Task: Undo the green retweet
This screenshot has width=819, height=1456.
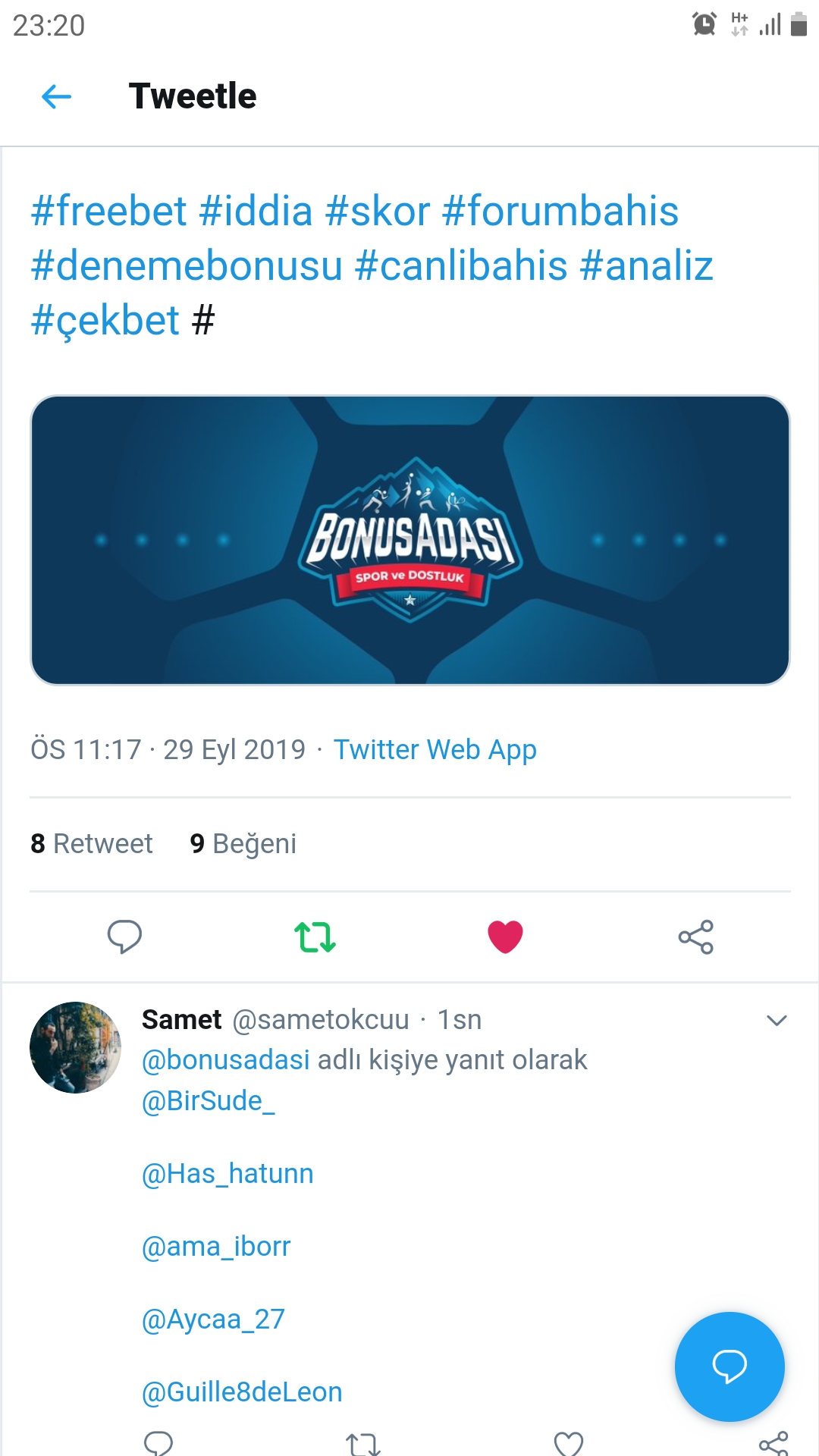Action: coord(315,937)
